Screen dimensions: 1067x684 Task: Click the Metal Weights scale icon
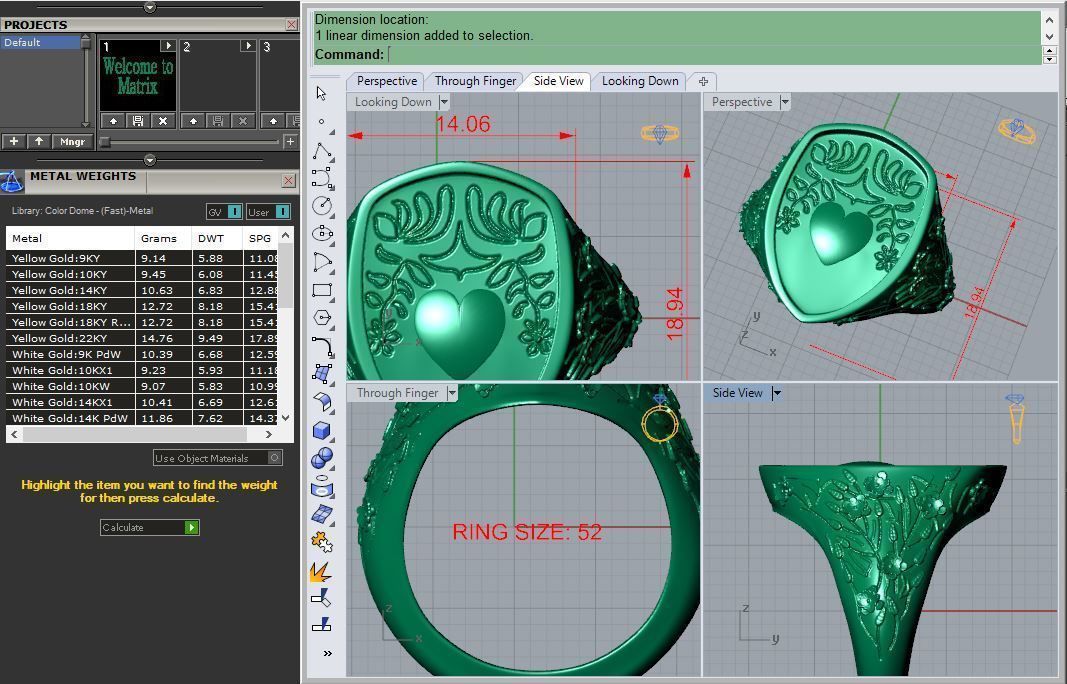point(12,182)
